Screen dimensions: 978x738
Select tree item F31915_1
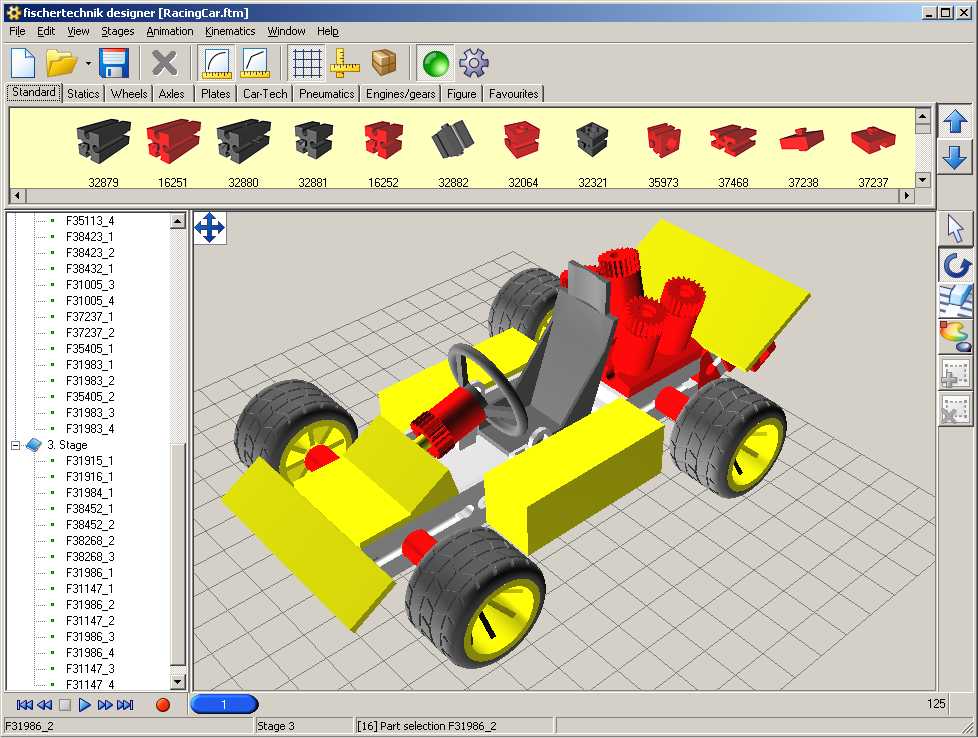[x=90, y=461]
